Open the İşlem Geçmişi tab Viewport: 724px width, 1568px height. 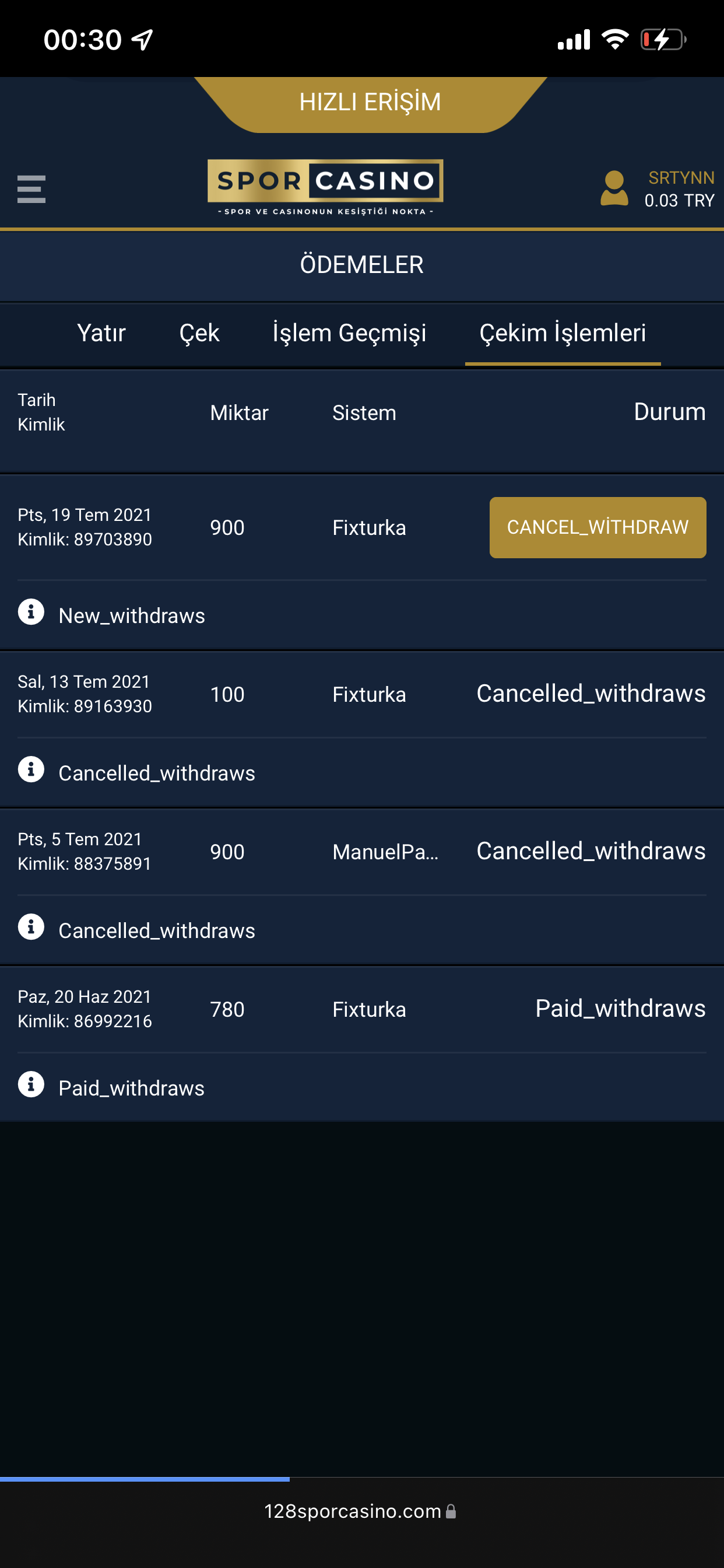pos(349,333)
